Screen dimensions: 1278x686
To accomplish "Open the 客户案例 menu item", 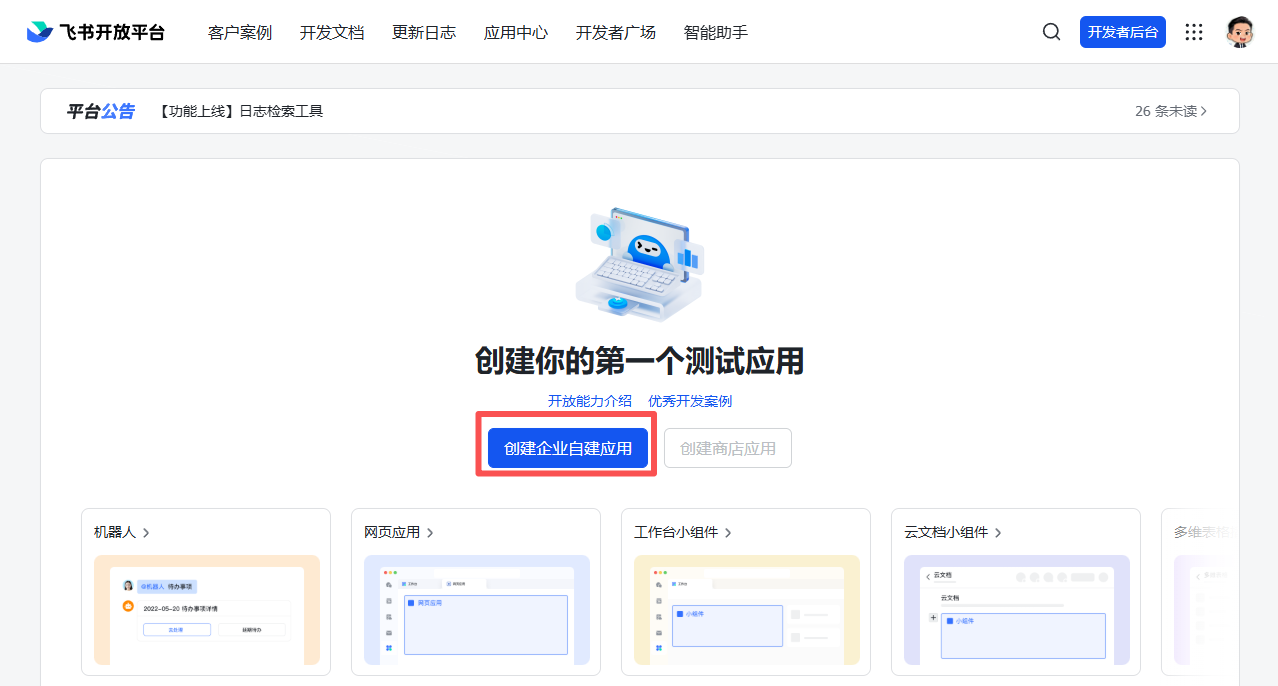I will pos(240,32).
